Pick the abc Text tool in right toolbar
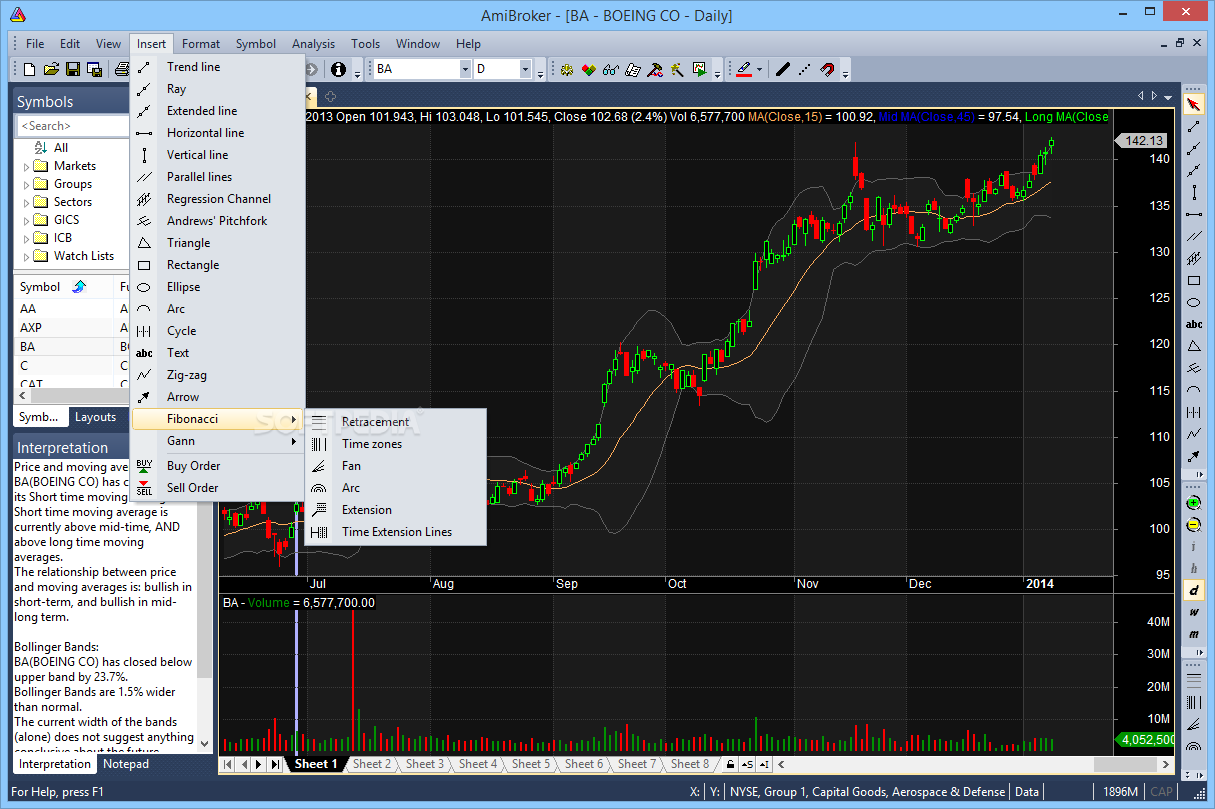 tap(1194, 324)
